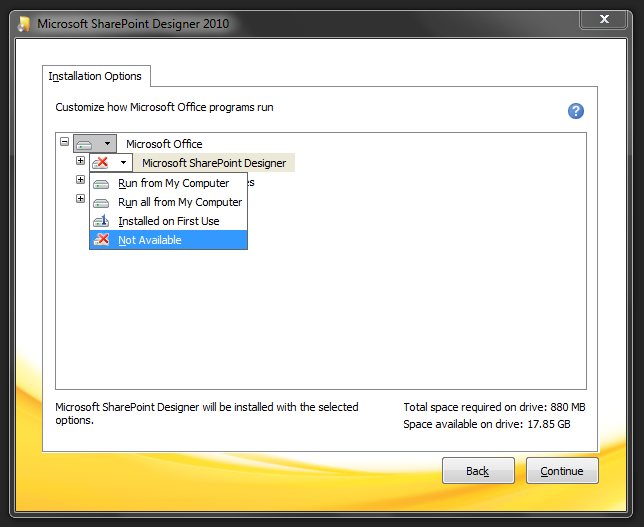Image resolution: width=644 pixels, height=527 pixels.
Task: Click the Microsoft Office drive icon
Action: click(x=85, y=144)
